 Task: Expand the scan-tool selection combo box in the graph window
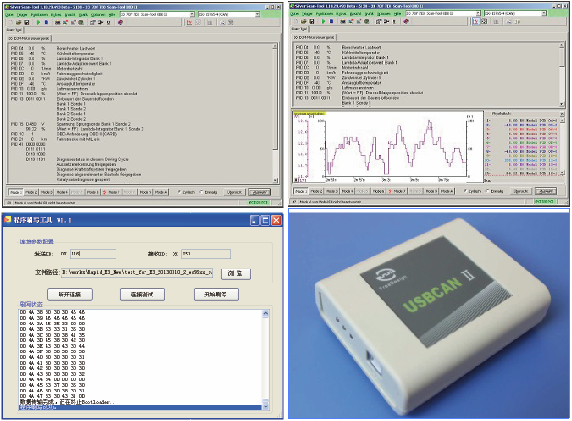[478, 13]
